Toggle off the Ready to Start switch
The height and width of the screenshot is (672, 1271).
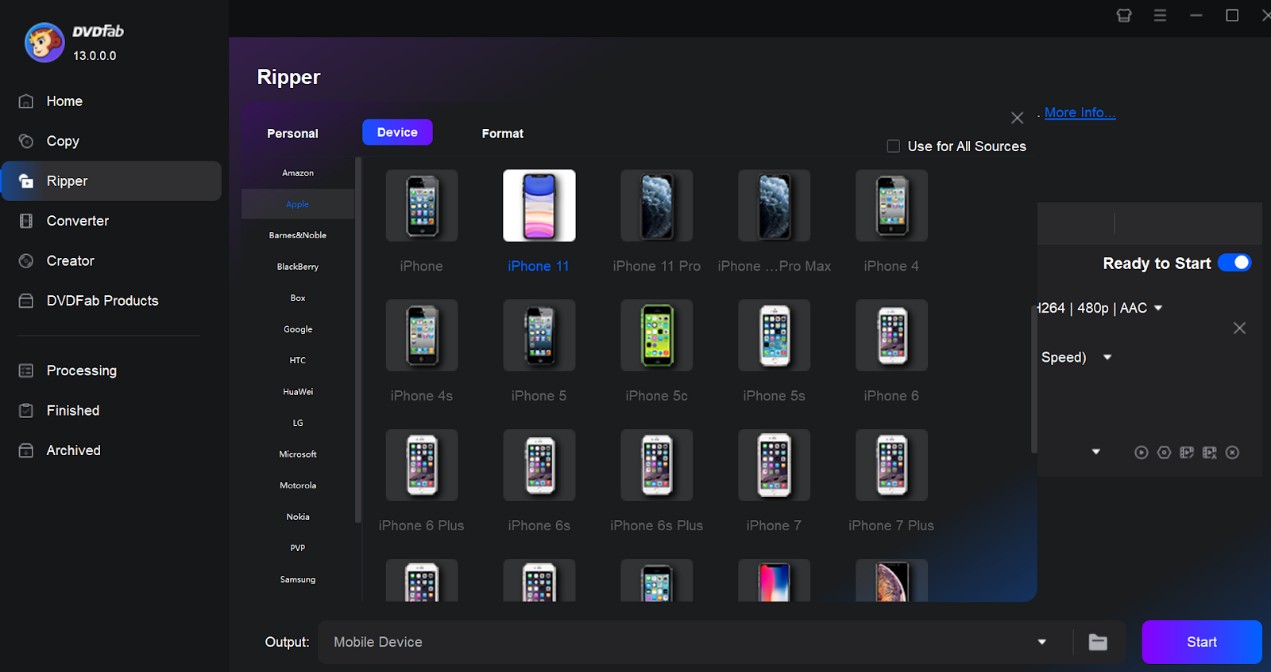pyautogui.click(x=1235, y=262)
